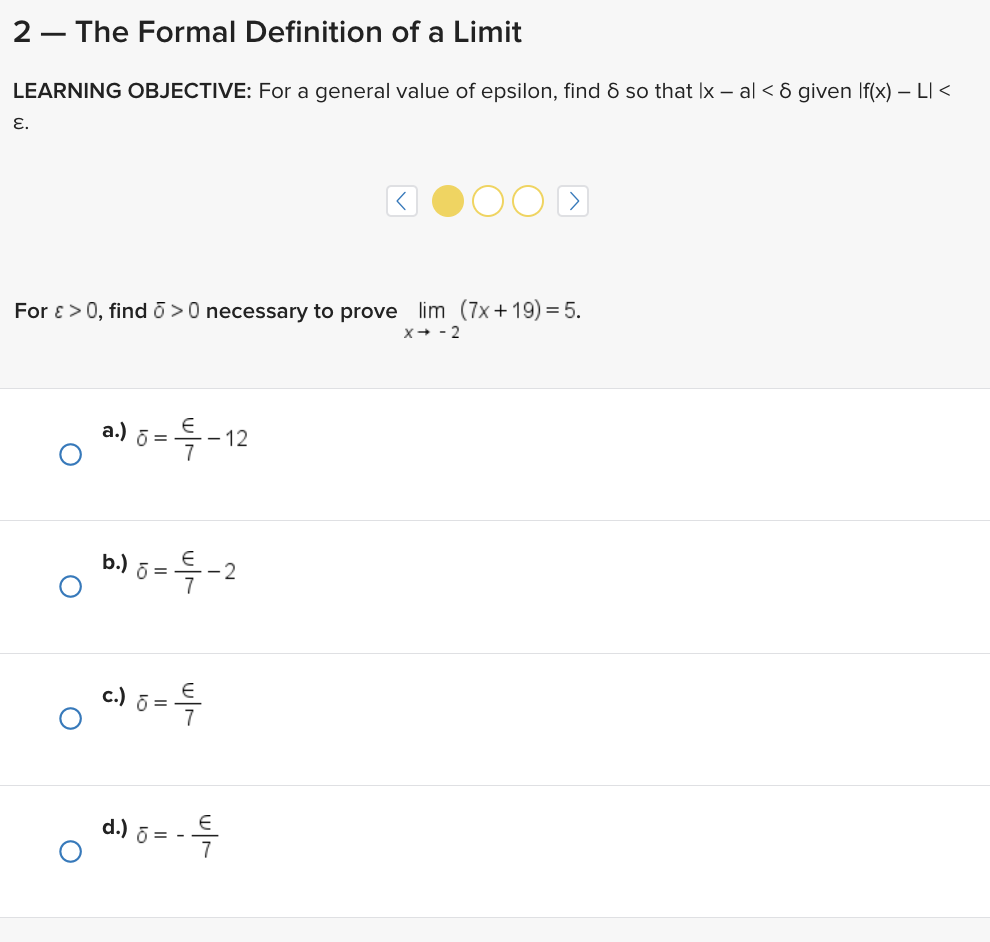Select answer option d.)
The height and width of the screenshot is (942, 990).
(x=70, y=851)
